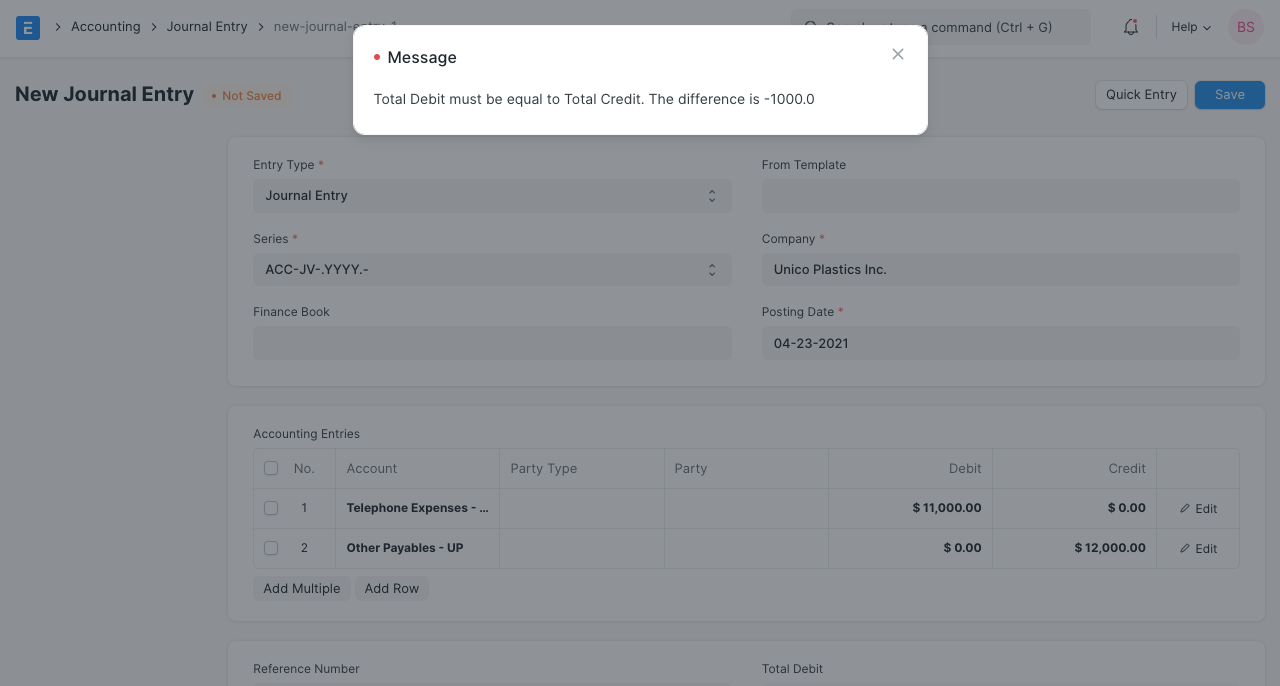Tick the checkbox for Telephone Expenses row
Viewport: 1280px width, 686px height.
tap(271, 508)
